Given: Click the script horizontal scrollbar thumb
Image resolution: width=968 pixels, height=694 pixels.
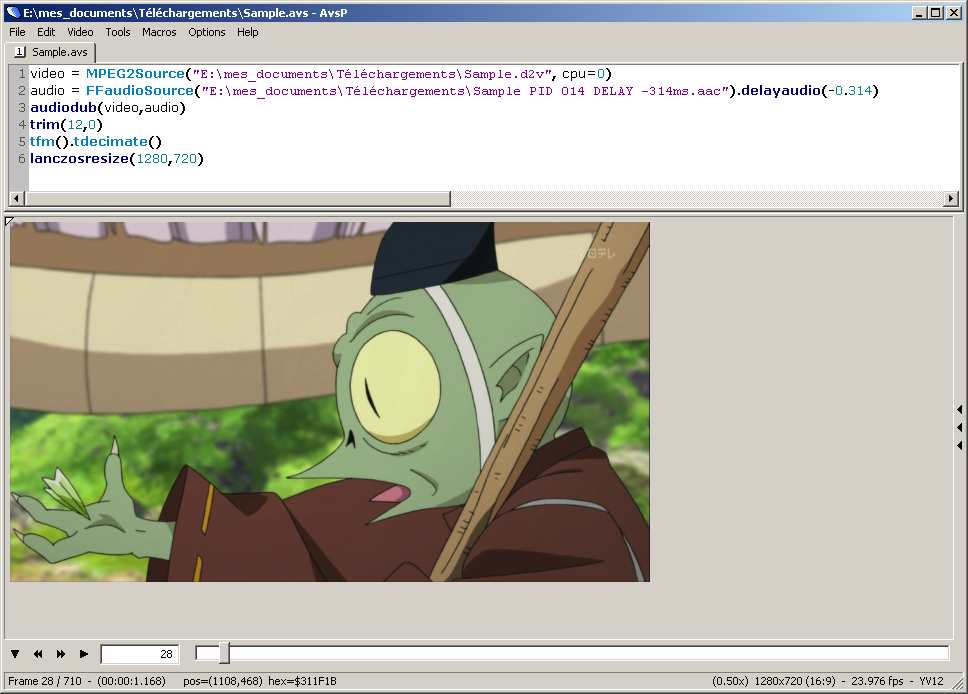Looking at the screenshot, I should 237,198.
